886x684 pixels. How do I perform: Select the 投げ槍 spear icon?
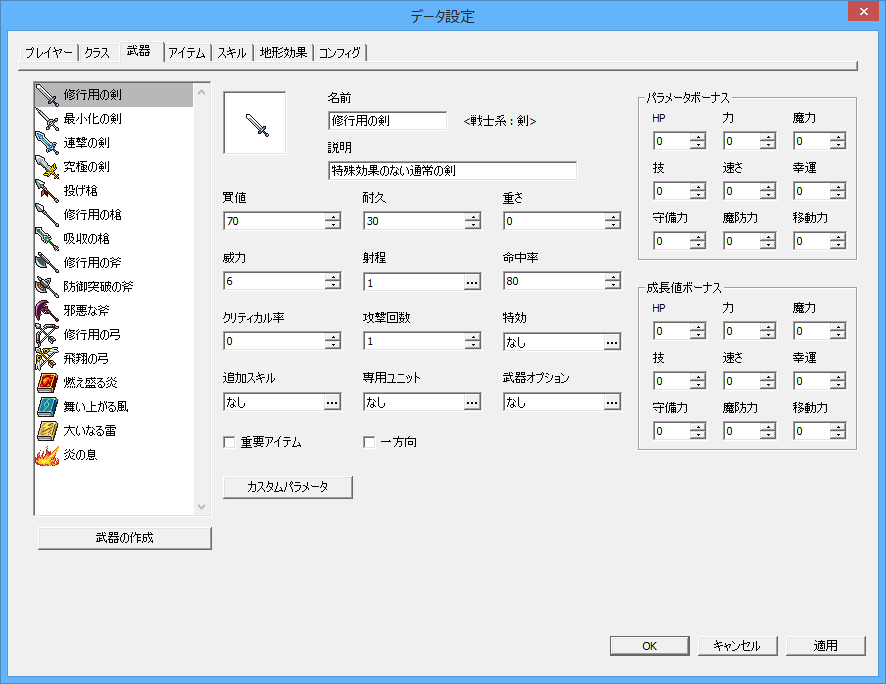coord(47,191)
